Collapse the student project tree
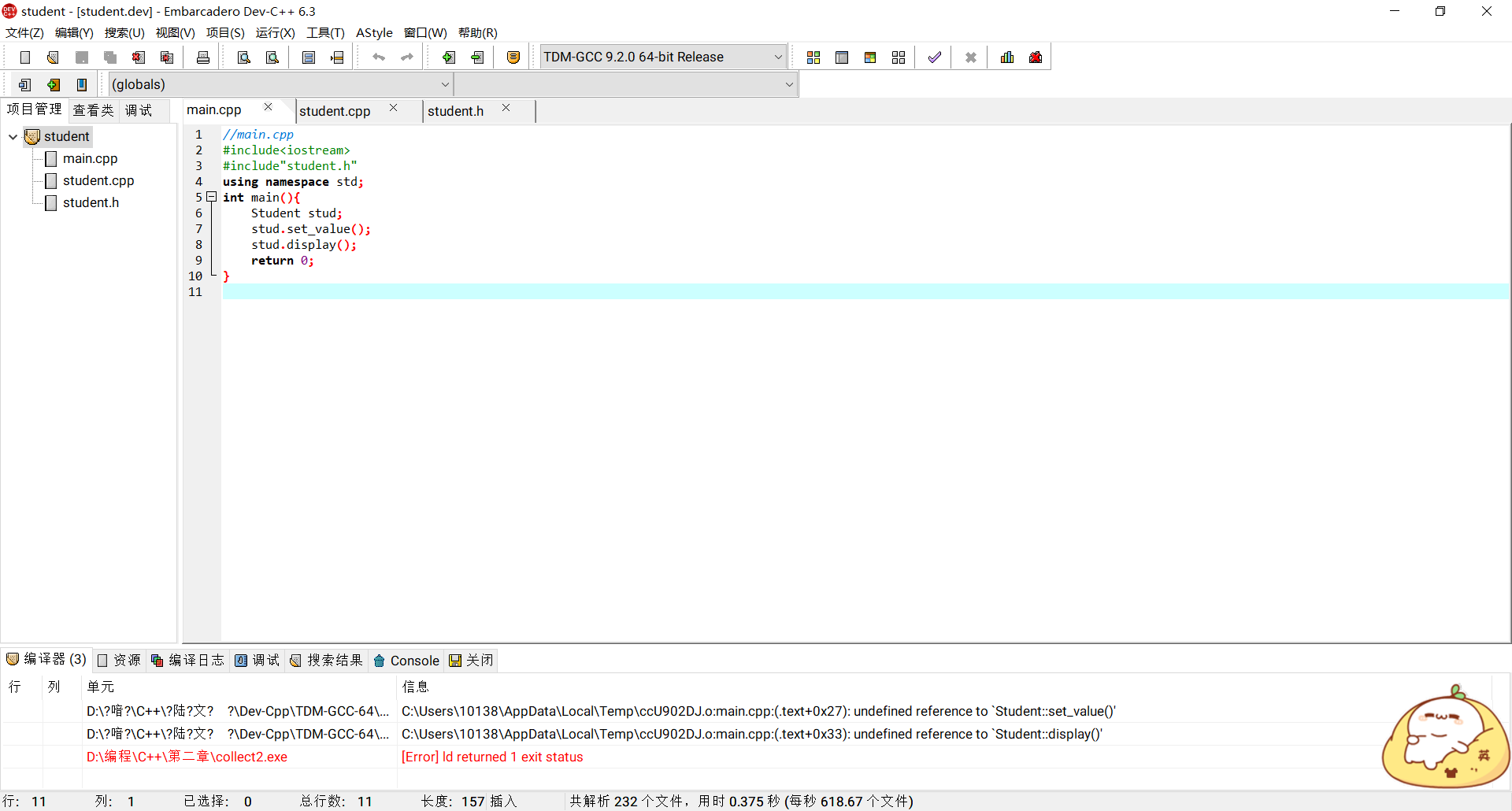The height and width of the screenshot is (811, 1512). tap(13, 136)
